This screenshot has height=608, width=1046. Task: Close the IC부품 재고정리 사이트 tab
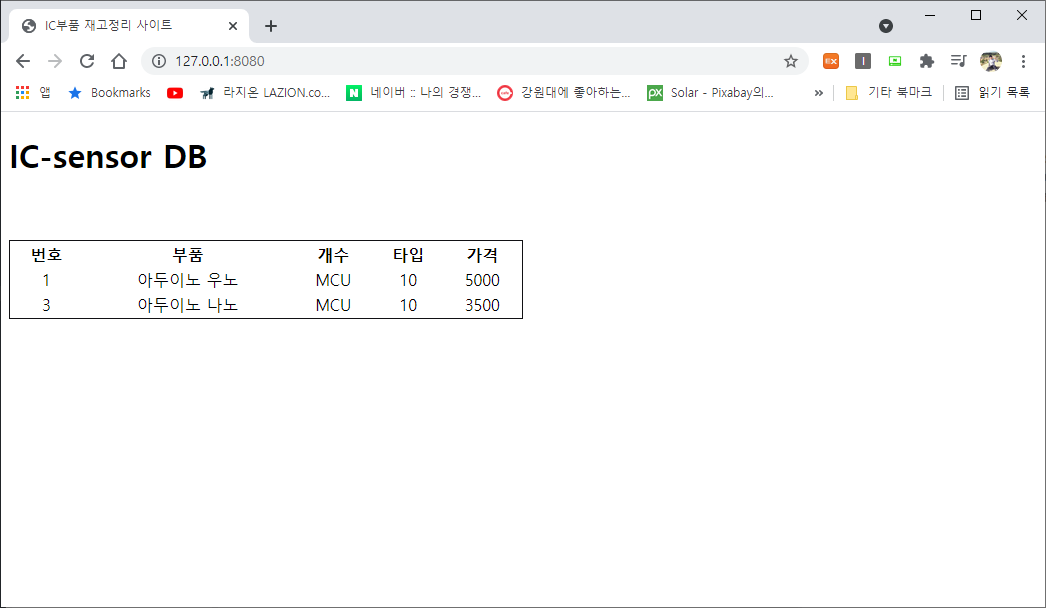[233, 26]
